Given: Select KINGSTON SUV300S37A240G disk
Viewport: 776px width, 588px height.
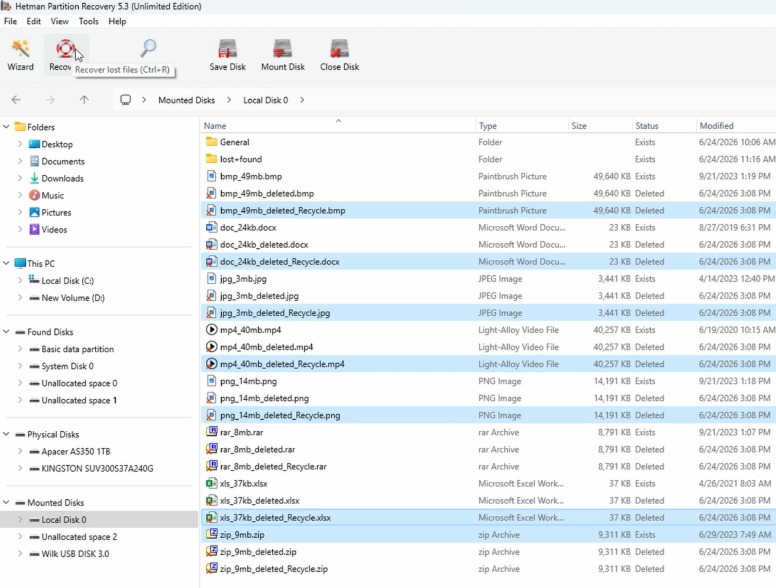Looking at the screenshot, I should pos(97,468).
